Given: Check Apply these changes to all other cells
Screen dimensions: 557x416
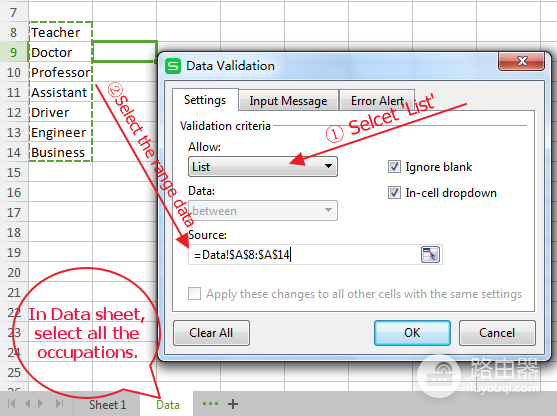Looking at the screenshot, I should tap(194, 294).
